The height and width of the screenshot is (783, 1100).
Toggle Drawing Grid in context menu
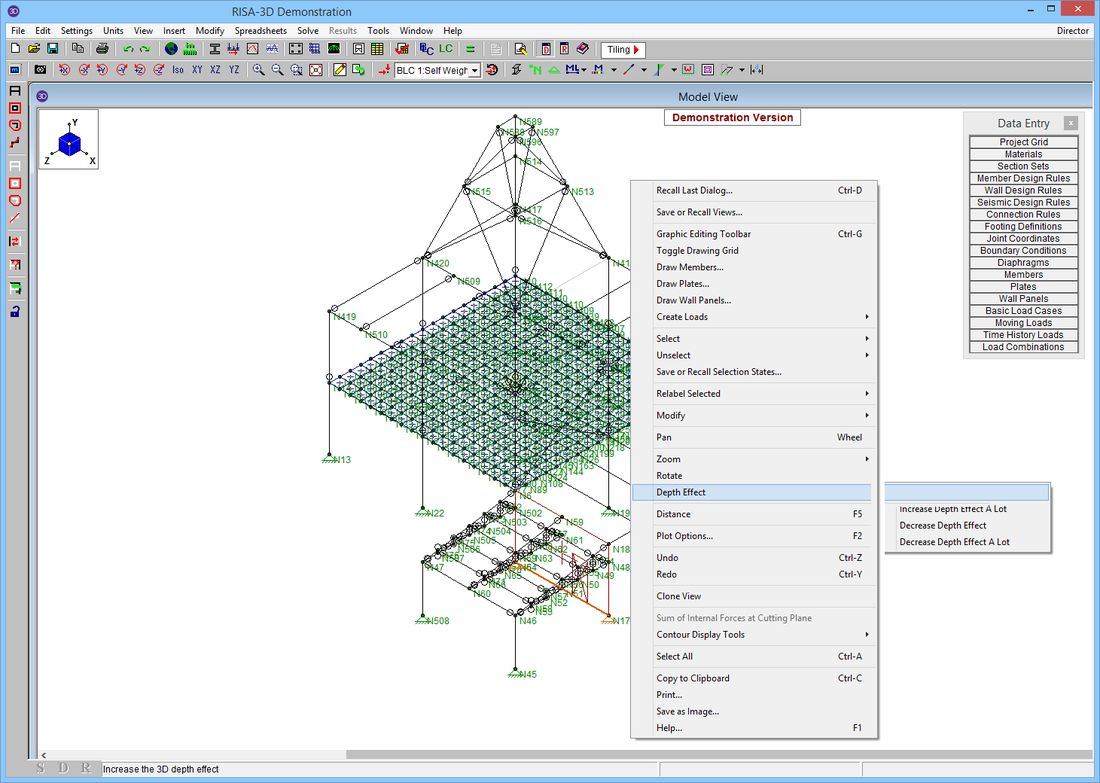[x=697, y=251]
